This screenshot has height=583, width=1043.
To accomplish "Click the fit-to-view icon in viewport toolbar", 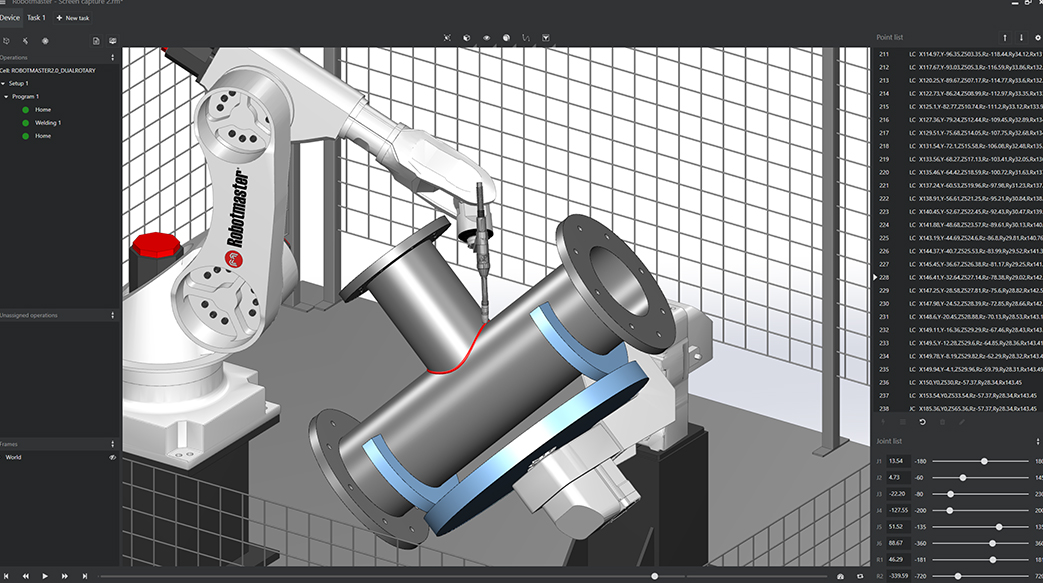I will (447, 38).
